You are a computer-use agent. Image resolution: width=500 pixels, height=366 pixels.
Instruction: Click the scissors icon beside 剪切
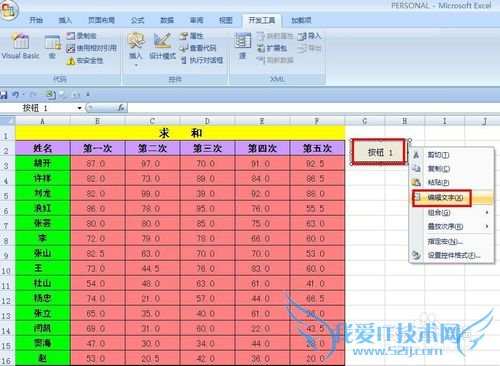point(416,155)
